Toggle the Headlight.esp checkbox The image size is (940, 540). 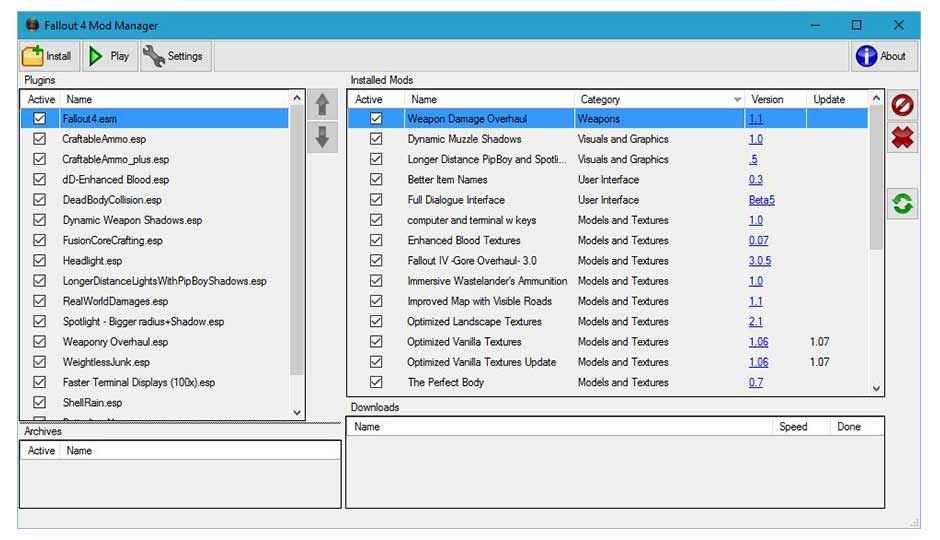click(x=40, y=261)
